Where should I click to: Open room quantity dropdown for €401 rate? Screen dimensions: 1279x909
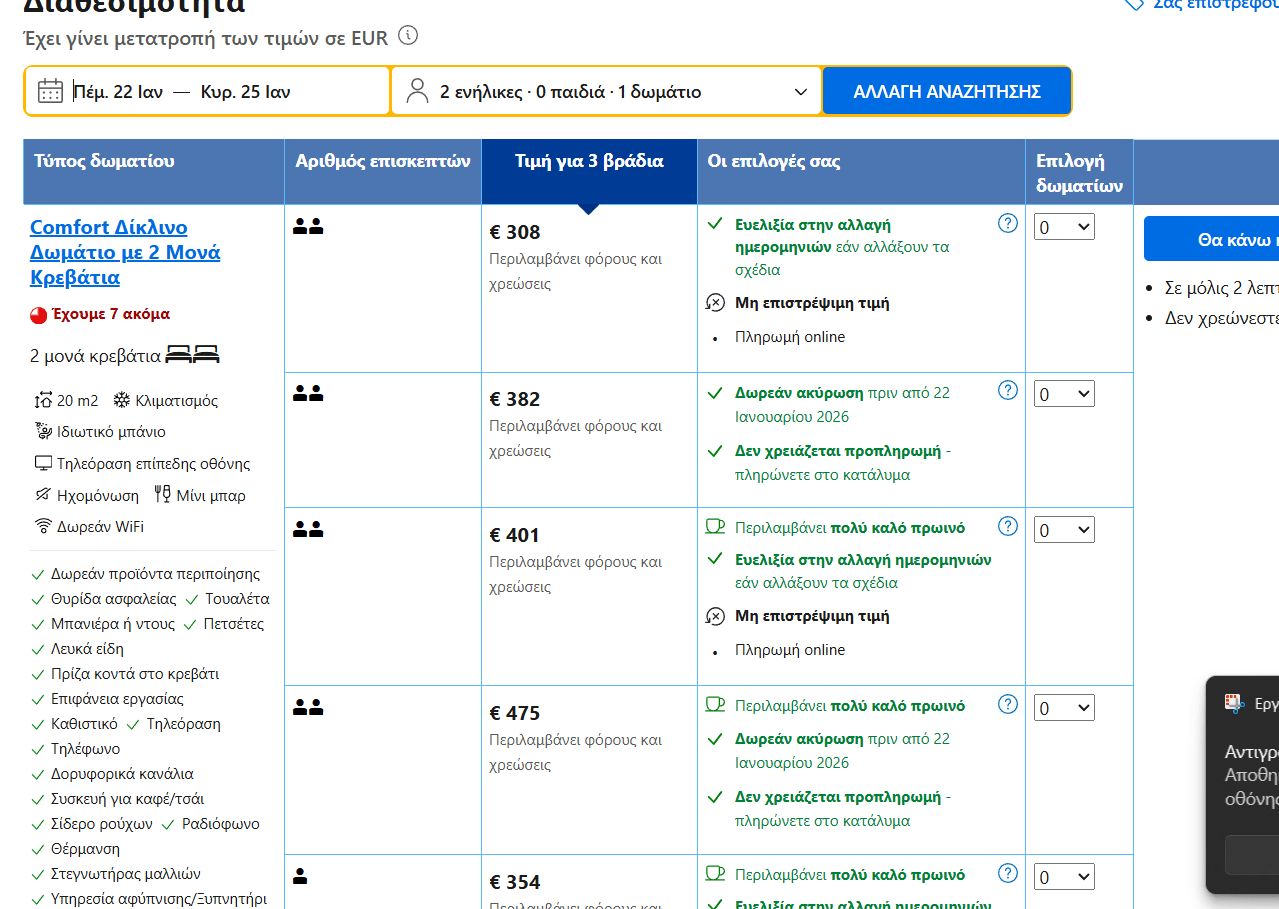1064,530
